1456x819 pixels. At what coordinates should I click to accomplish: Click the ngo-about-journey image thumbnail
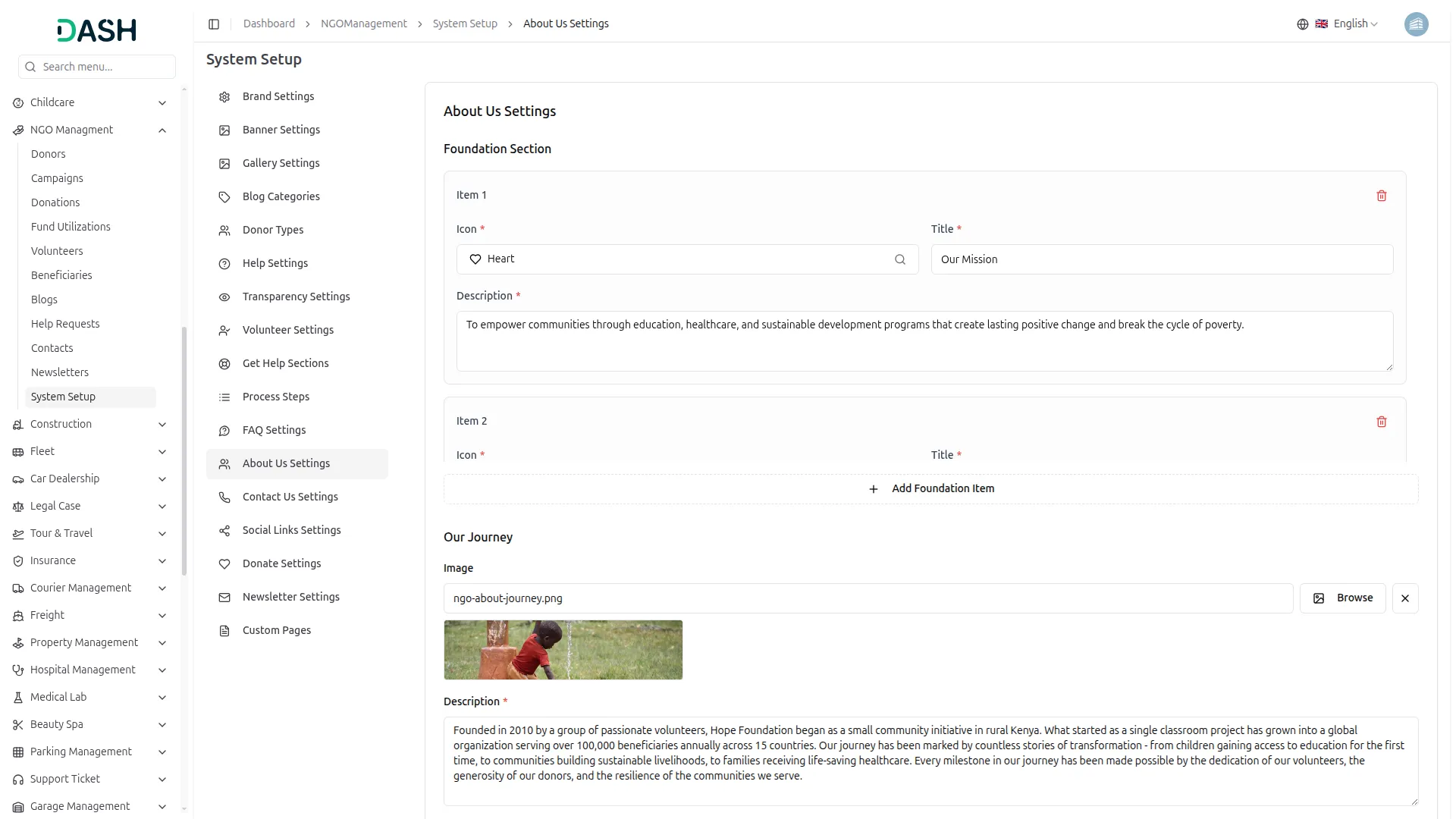pos(563,650)
